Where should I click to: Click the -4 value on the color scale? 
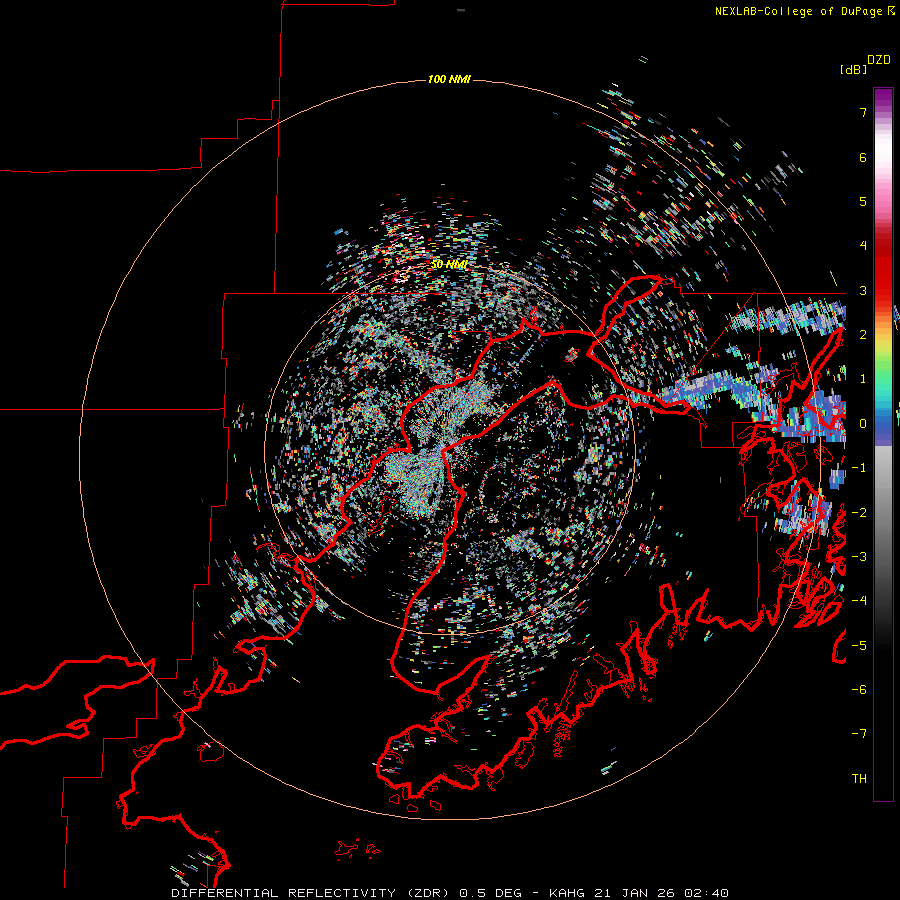859,601
